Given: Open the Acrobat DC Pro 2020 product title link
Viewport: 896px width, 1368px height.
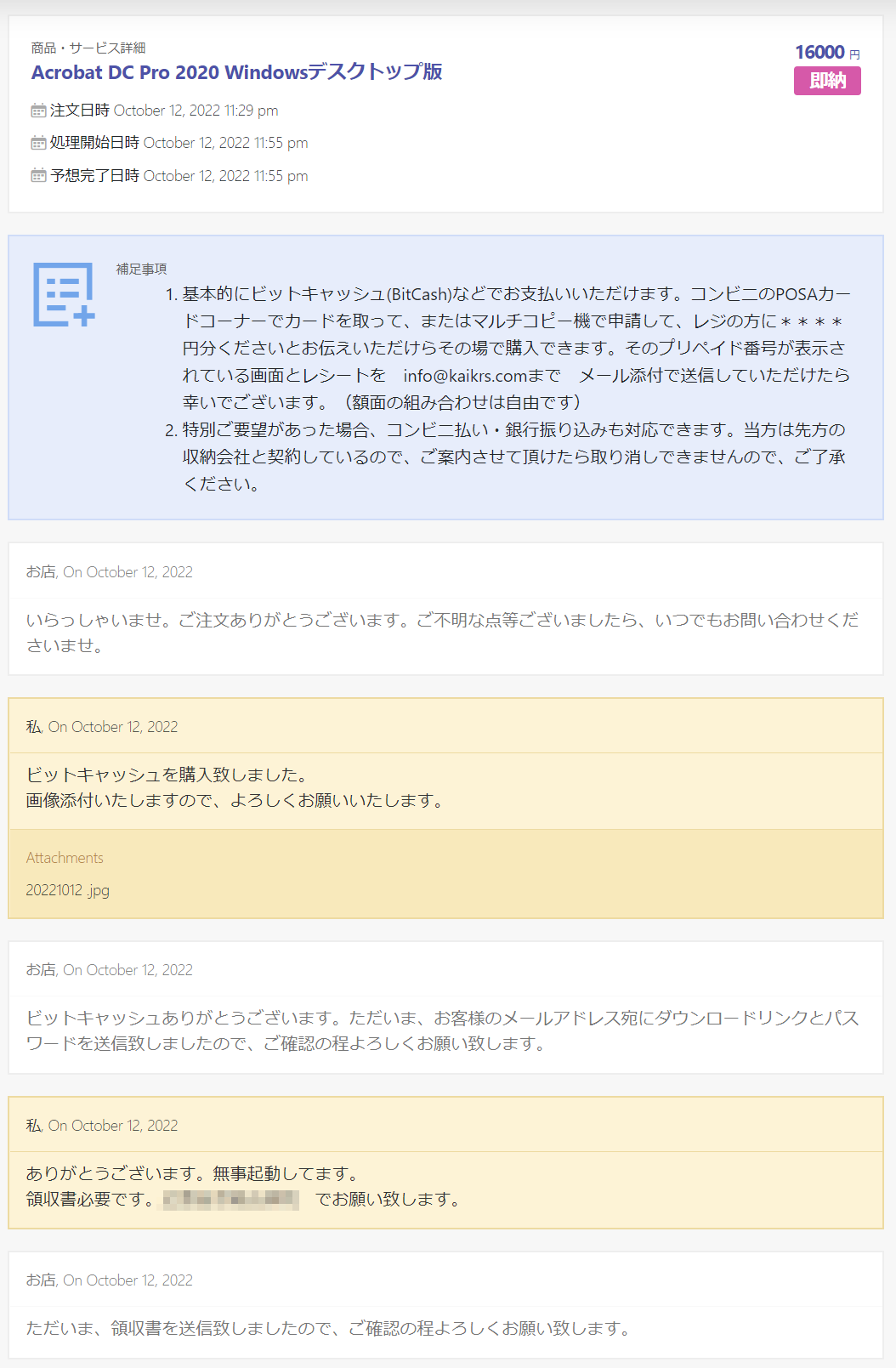Looking at the screenshot, I should click(236, 72).
